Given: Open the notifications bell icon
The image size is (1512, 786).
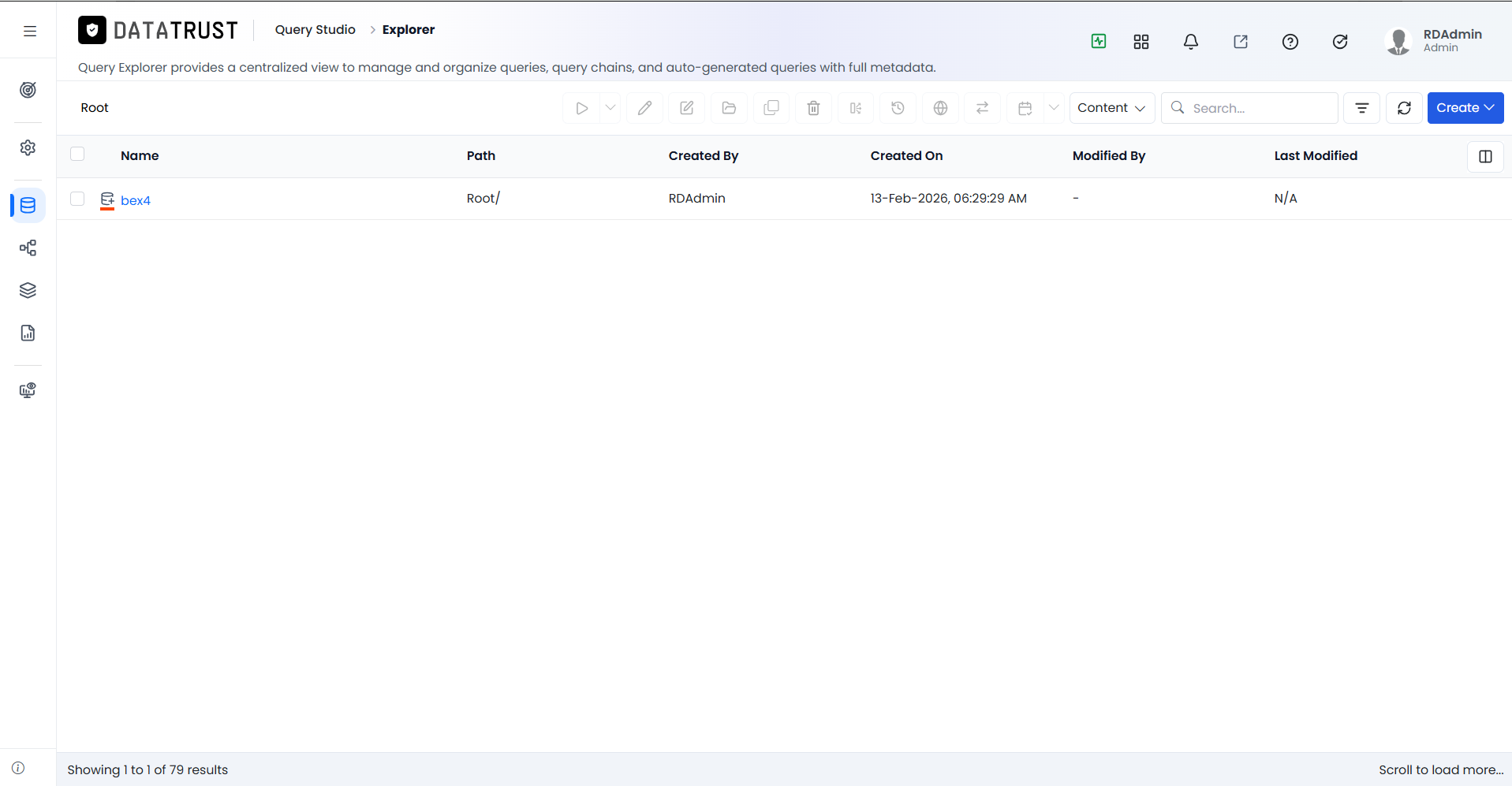Looking at the screenshot, I should (x=1191, y=42).
